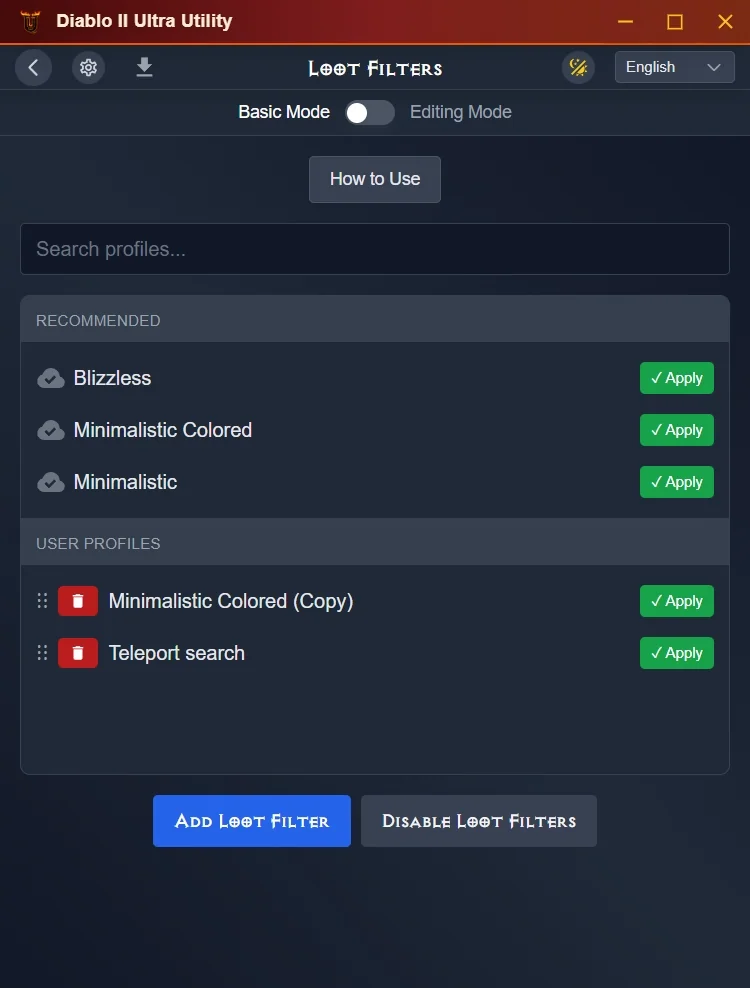Open the English language dropdown

point(674,67)
